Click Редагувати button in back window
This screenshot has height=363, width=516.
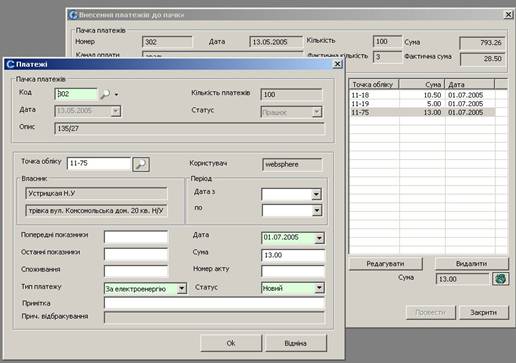pyautogui.click(x=386, y=264)
